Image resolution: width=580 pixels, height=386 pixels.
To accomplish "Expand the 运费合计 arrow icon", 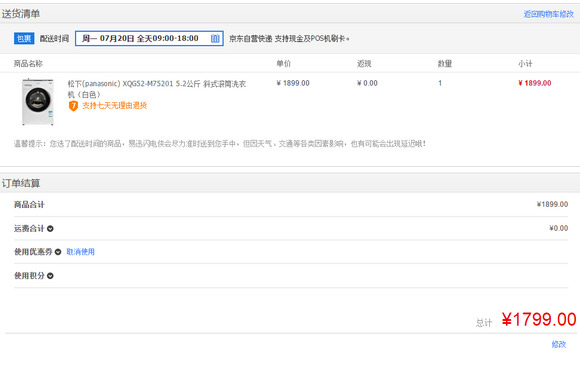I will pyautogui.click(x=50, y=229).
